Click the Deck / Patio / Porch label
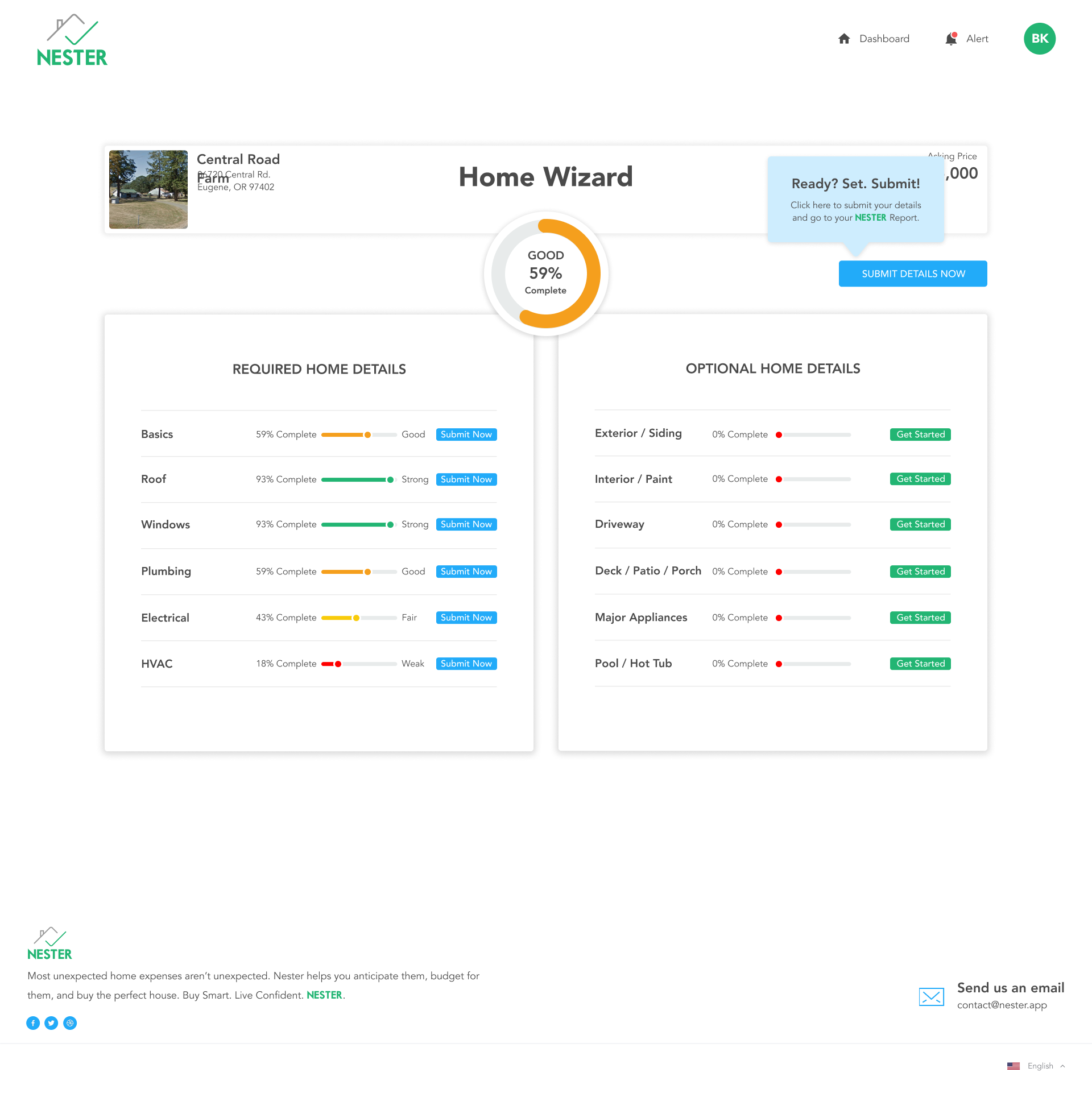The height and width of the screenshot is (1093, 1092). 648,571
